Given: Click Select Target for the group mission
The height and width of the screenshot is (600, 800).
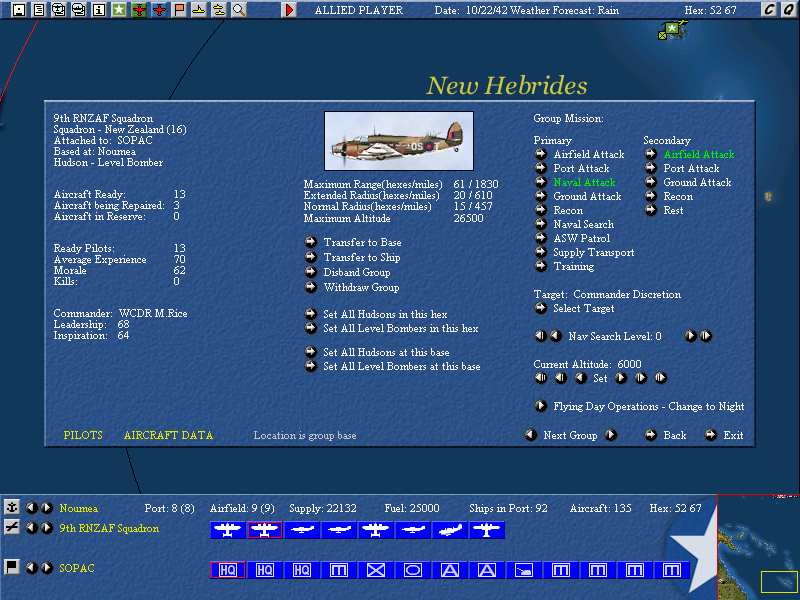Looking at the screenshot, I should [x=582, y=306].
